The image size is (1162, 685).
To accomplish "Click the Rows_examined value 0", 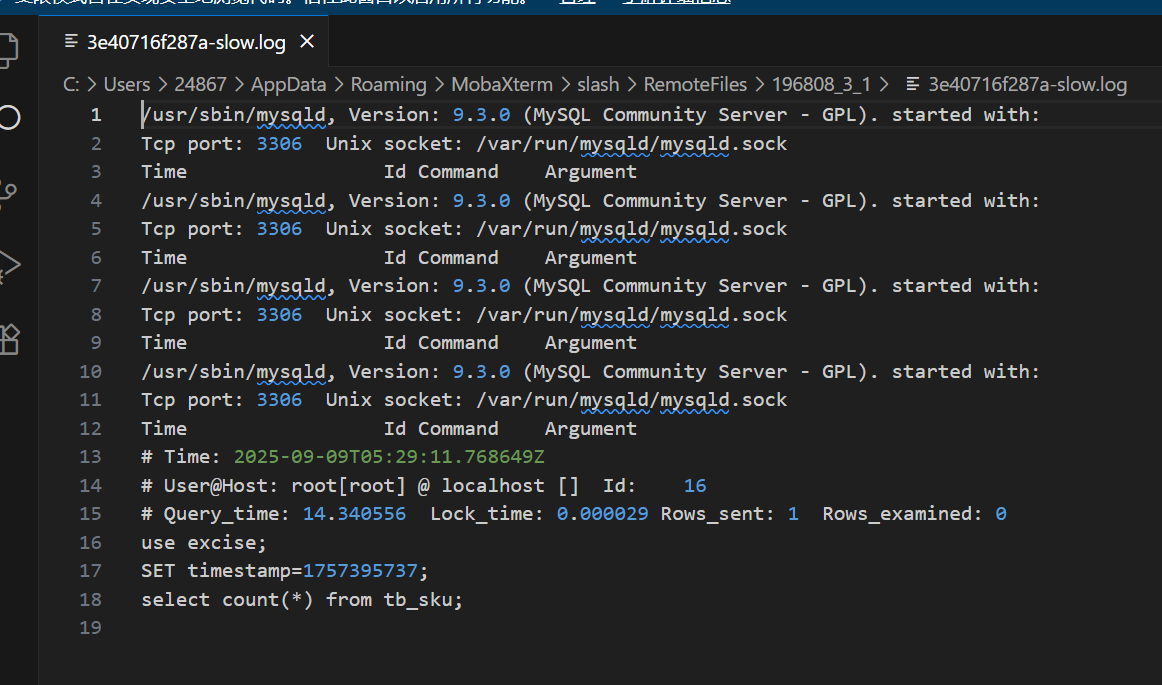I will pos(1000,514).
